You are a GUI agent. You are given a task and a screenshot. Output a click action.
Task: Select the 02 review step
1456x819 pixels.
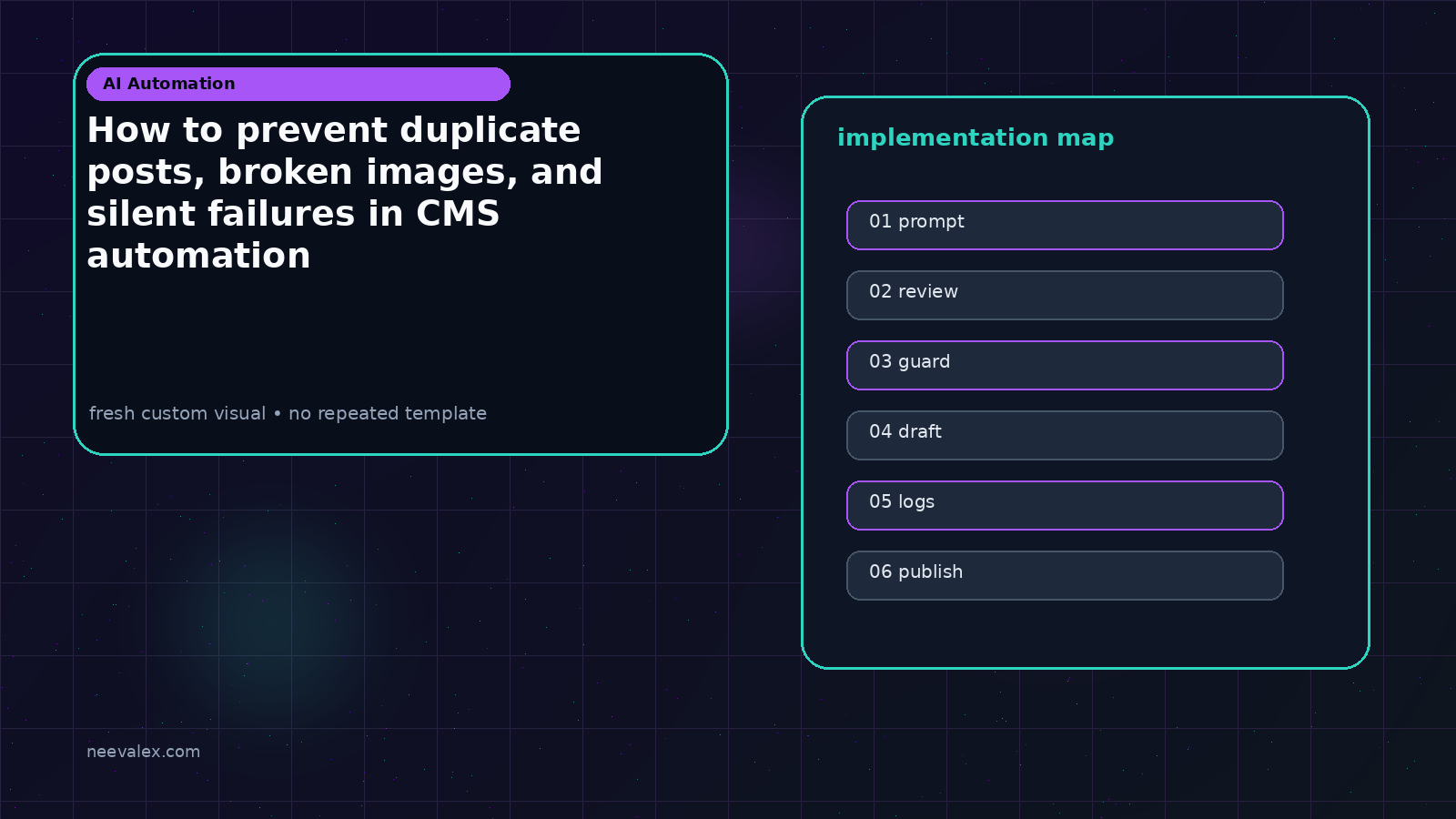pyautogui.click(x=1065, y=295)
